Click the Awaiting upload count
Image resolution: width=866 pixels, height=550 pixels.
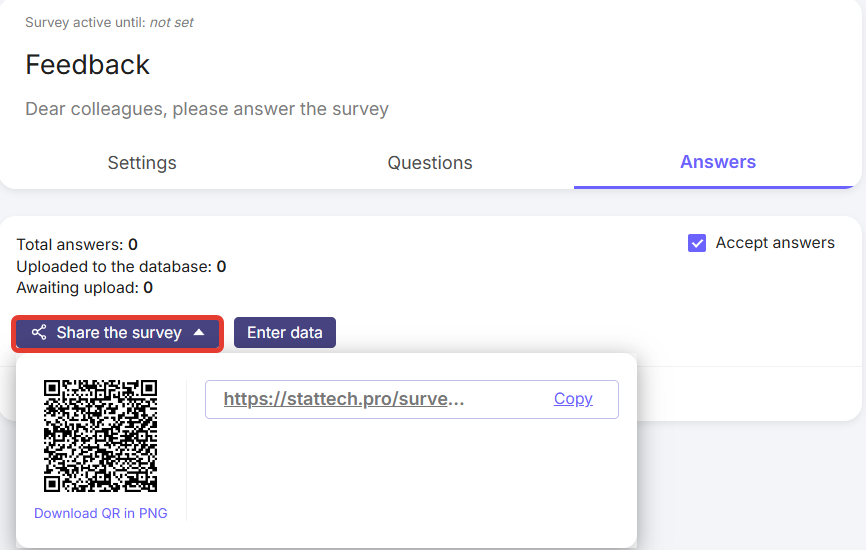(x=148, y=288)
